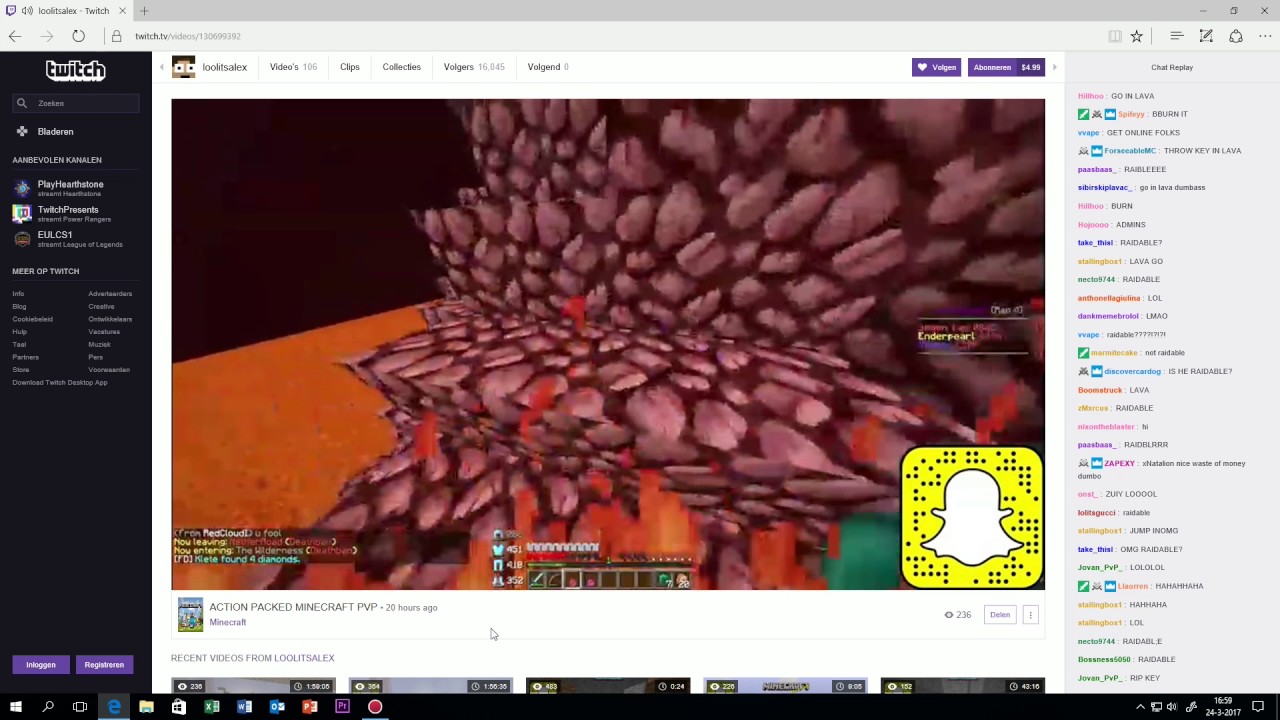Image resolution: width=1280 pixels, height=720 pixels.
Task: Click the Edge Share icon
Action: [x=1236, y=36]
